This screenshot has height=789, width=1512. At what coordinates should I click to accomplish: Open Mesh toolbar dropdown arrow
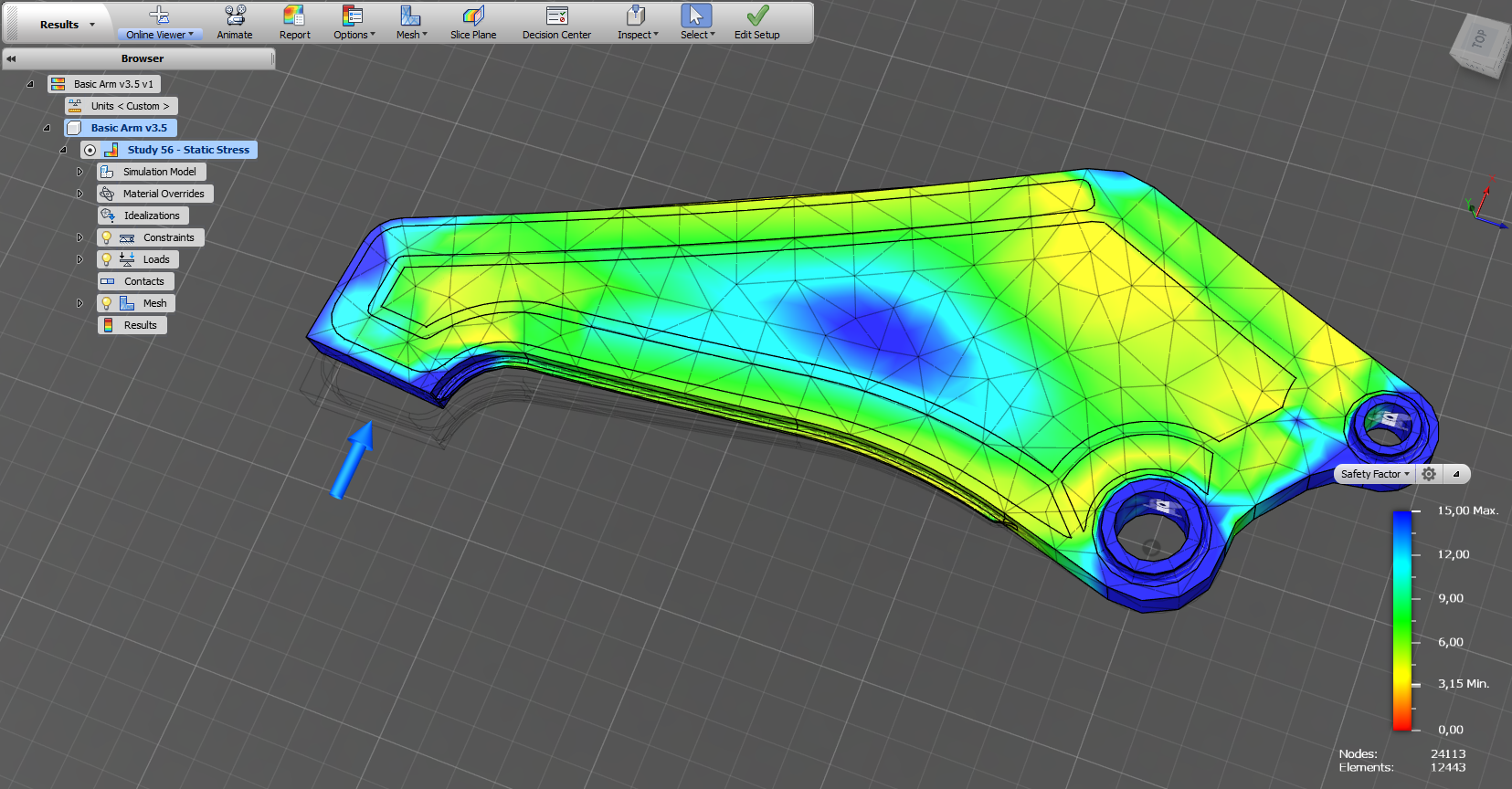point(425,35)
